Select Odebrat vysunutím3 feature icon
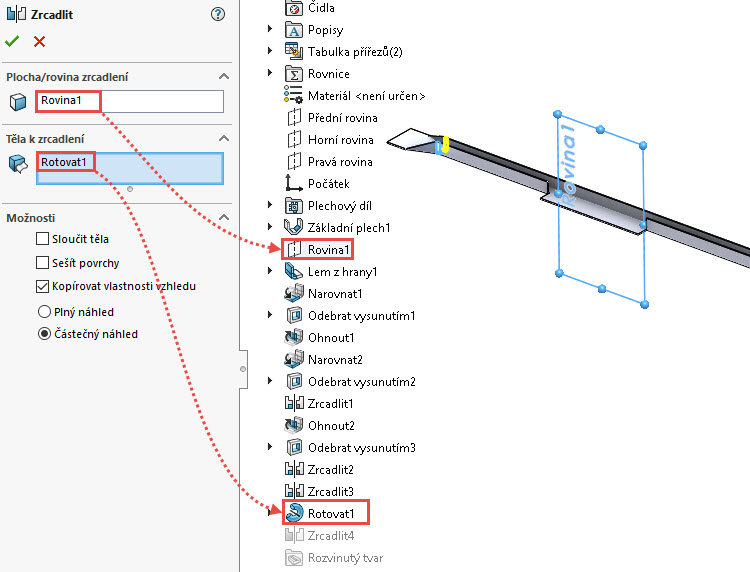Viewport: 750px width, 572px height. pyautogui.click(x=295, y=448)
